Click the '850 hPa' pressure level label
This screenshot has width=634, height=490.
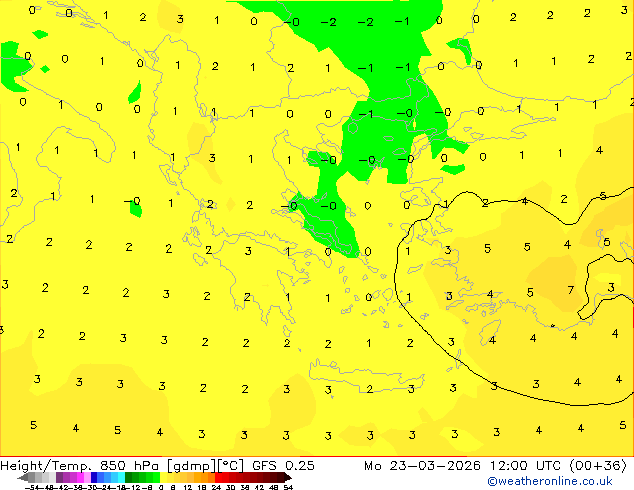click(129, 466)
